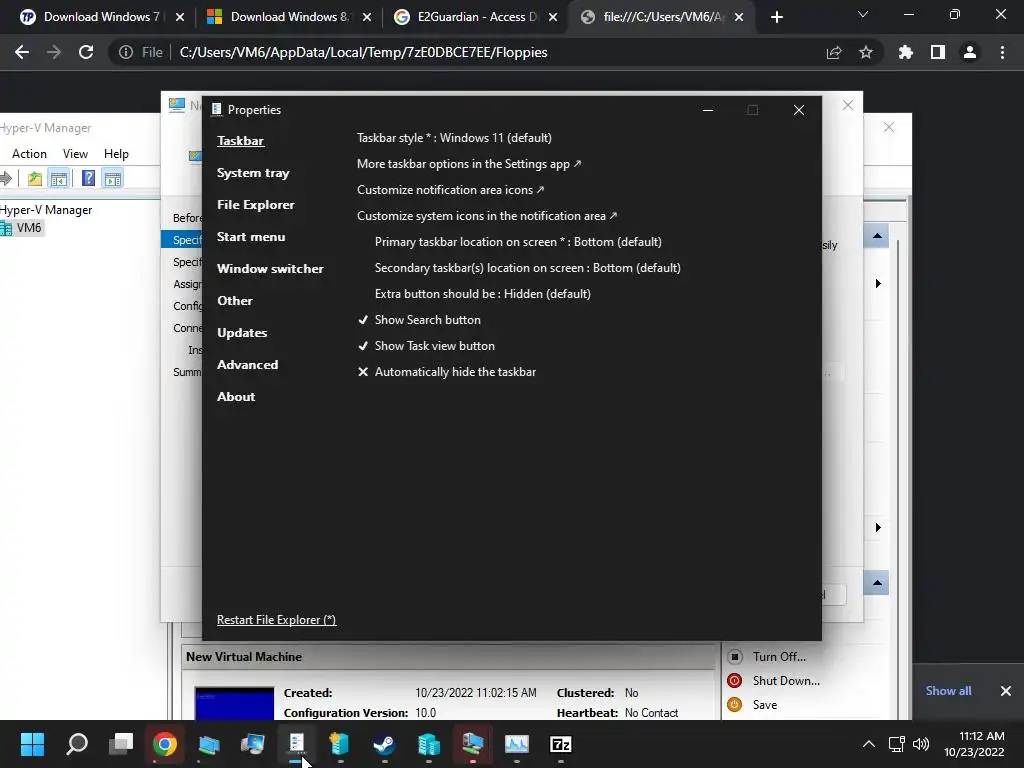The width and height of the screenshot is (1024, 768).
Task: Change Extra button should be option
Action: [483, 294]
